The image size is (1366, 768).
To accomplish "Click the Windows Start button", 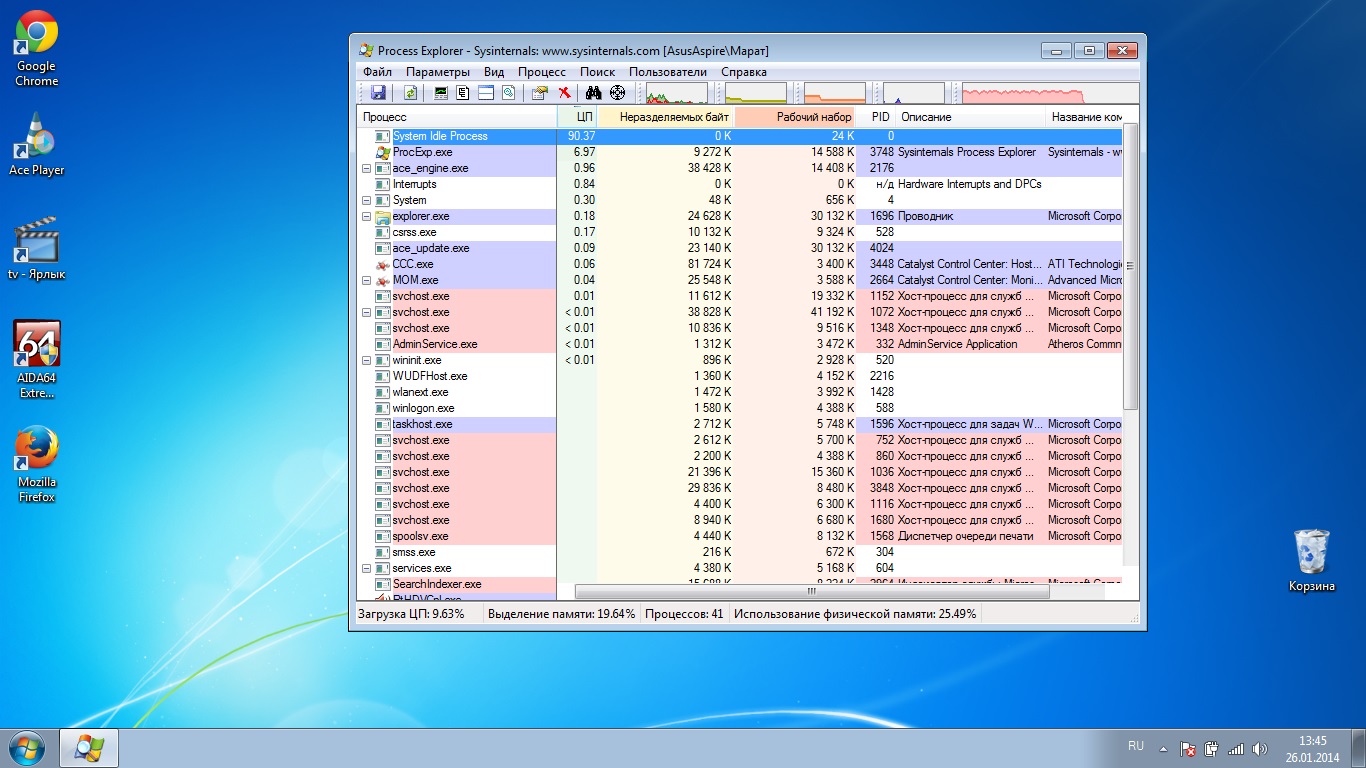I will tap(26, 748).
